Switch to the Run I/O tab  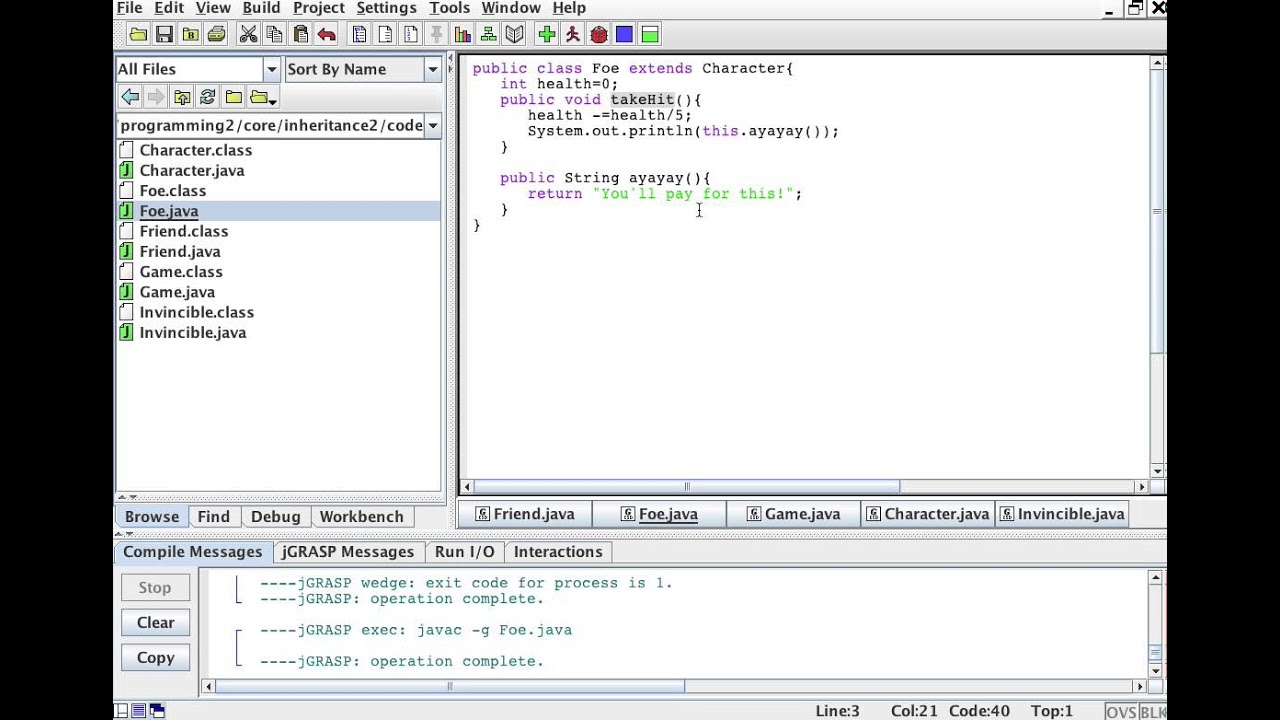(464, 552)
